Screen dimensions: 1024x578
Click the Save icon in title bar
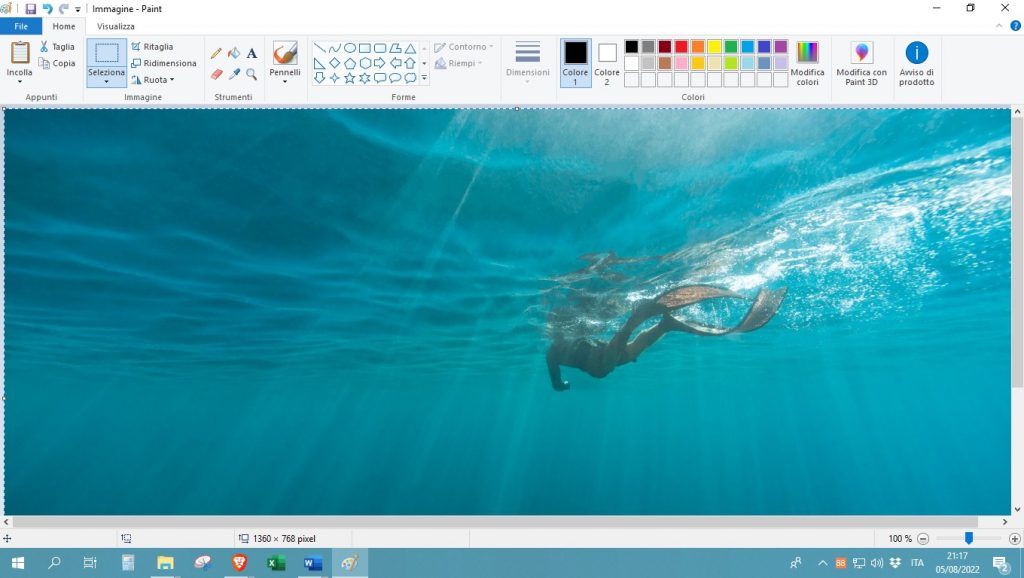pyautogui.click(x=31, y=9)
